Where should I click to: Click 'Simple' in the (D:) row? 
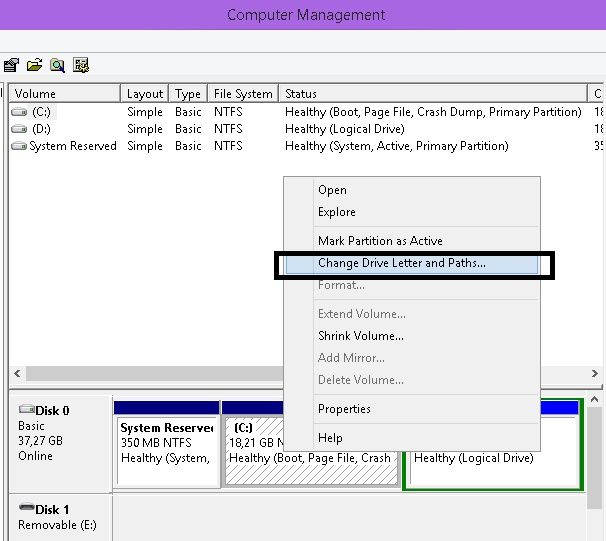coord(145,129)
